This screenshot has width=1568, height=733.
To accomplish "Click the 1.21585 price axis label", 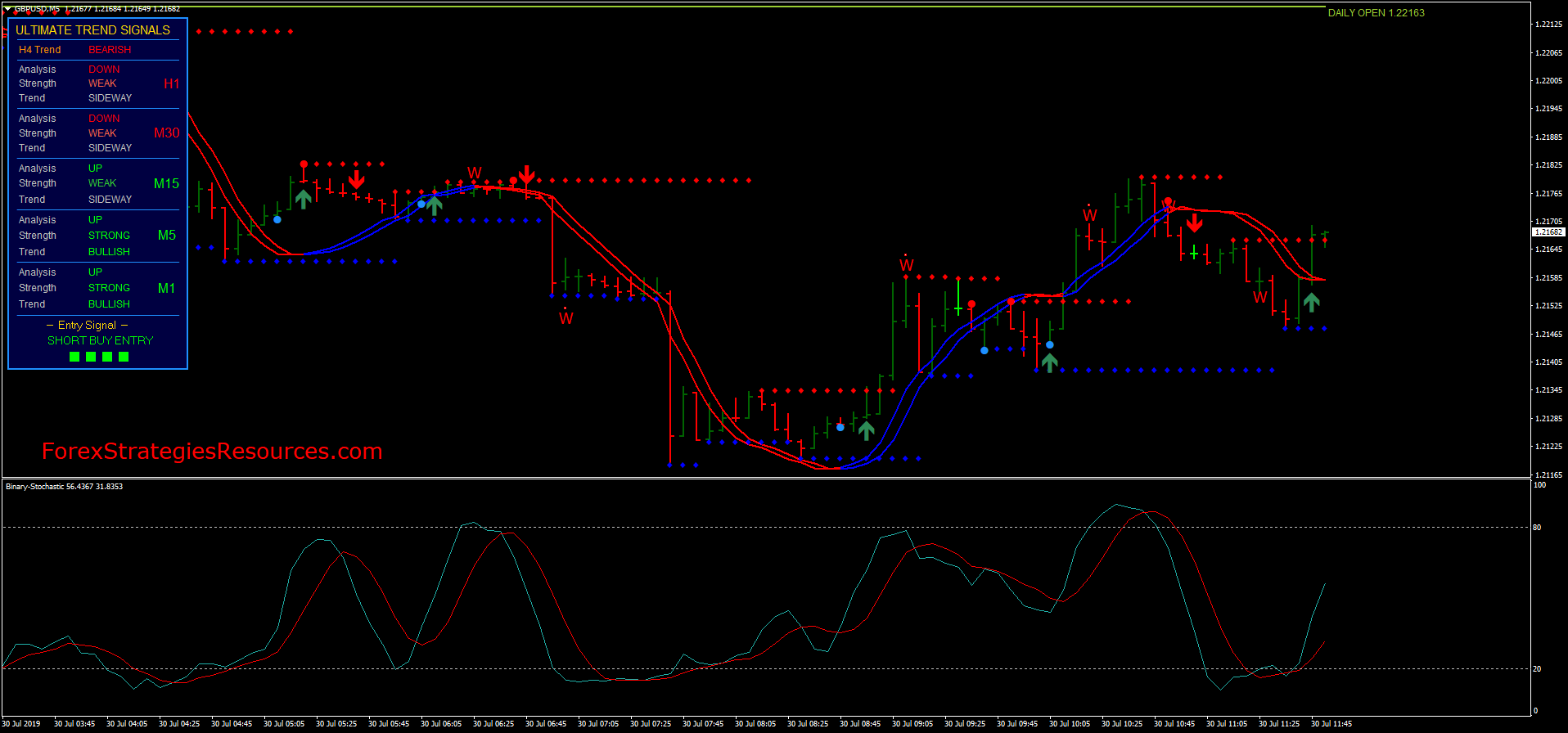I will click(x=1548, y=277).
